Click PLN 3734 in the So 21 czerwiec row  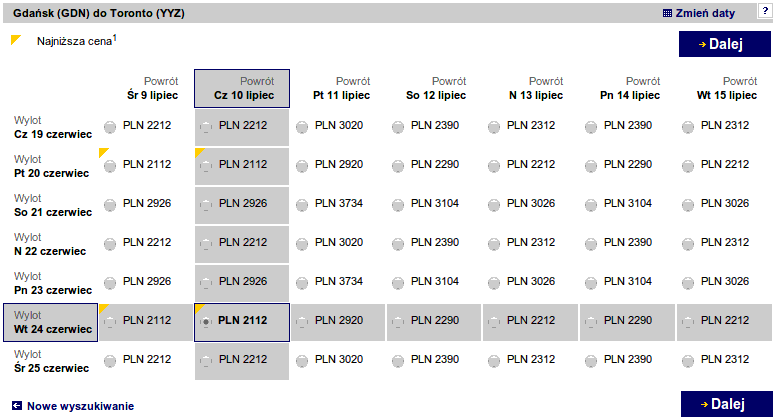pyautogui.click(x=339, y=203)
